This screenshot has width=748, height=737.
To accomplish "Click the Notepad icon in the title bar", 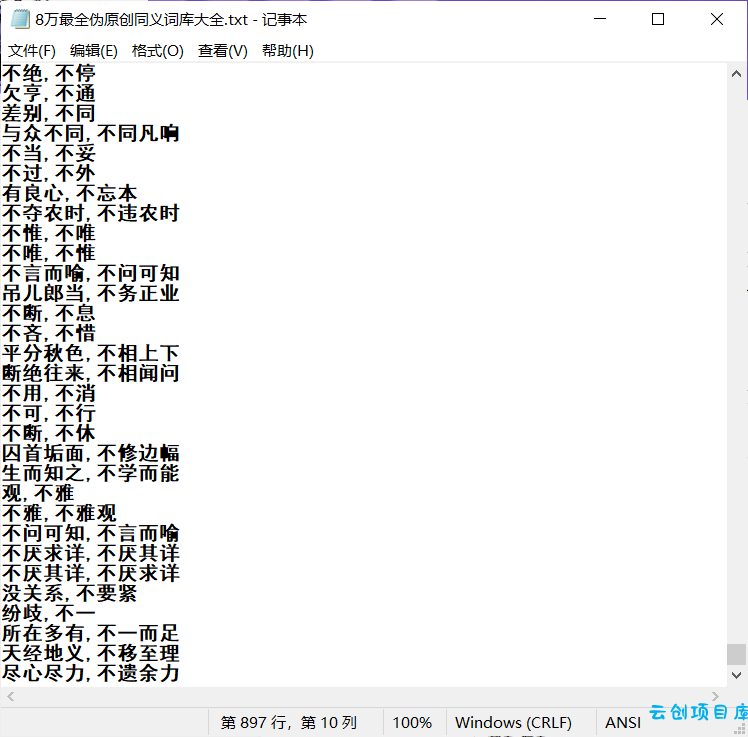I will tap(20, 20).
